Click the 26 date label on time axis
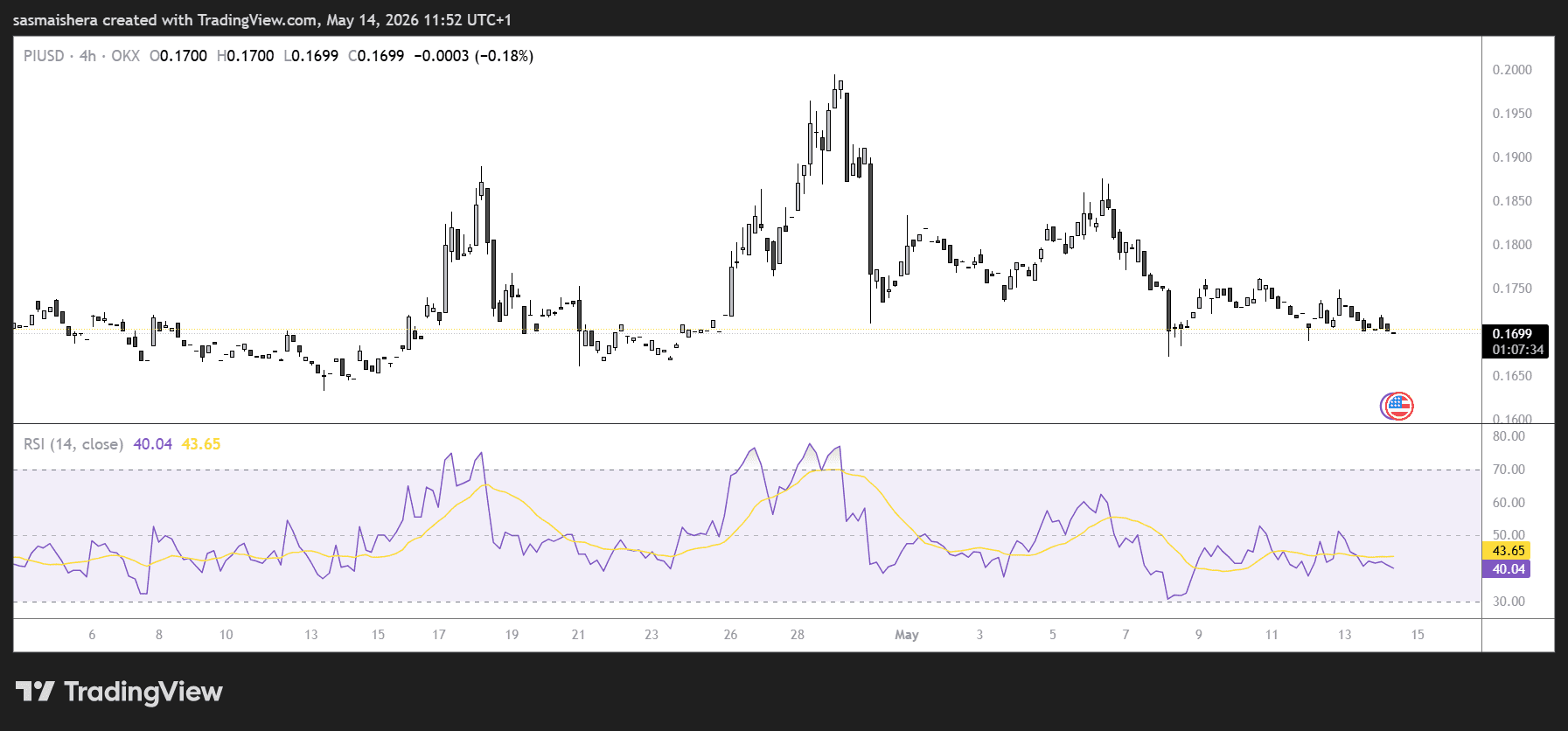 (730, 635)
